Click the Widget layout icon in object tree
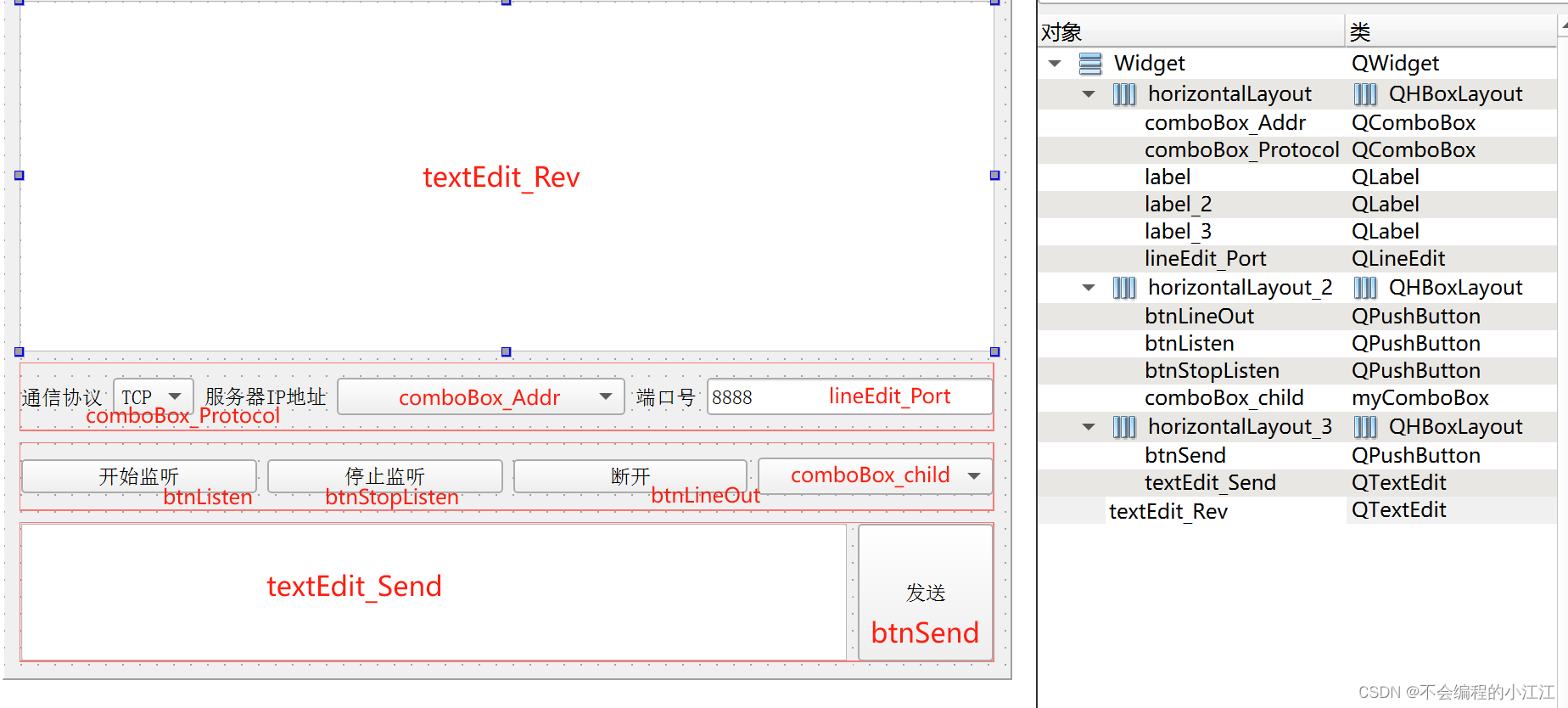This screenshot has width=1568, height=708. [1090, 64]
